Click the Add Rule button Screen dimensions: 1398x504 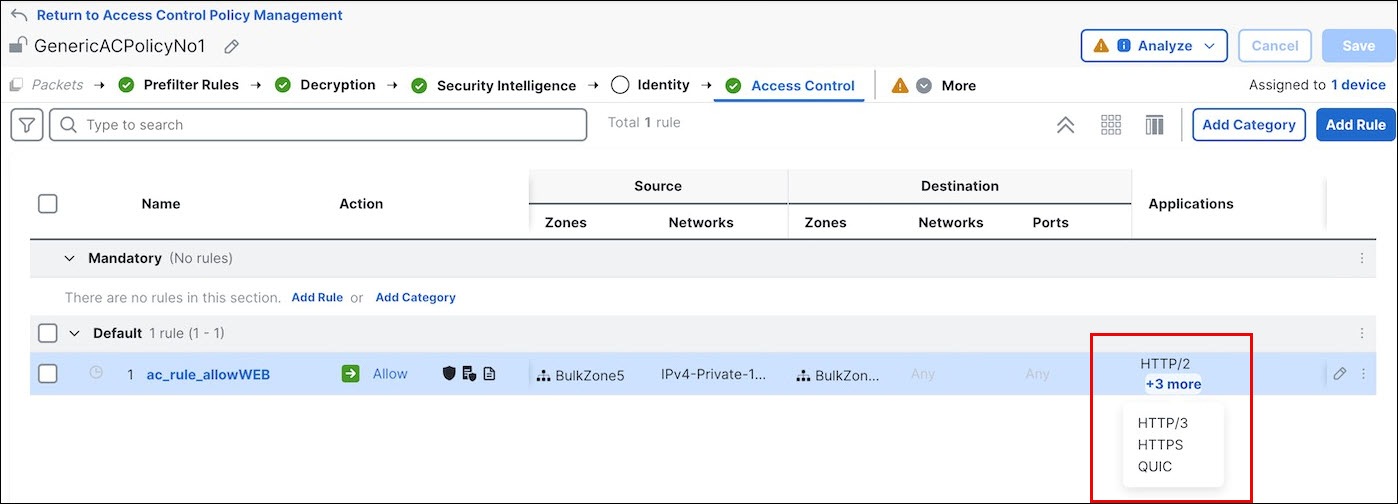tap(1355, 125)
